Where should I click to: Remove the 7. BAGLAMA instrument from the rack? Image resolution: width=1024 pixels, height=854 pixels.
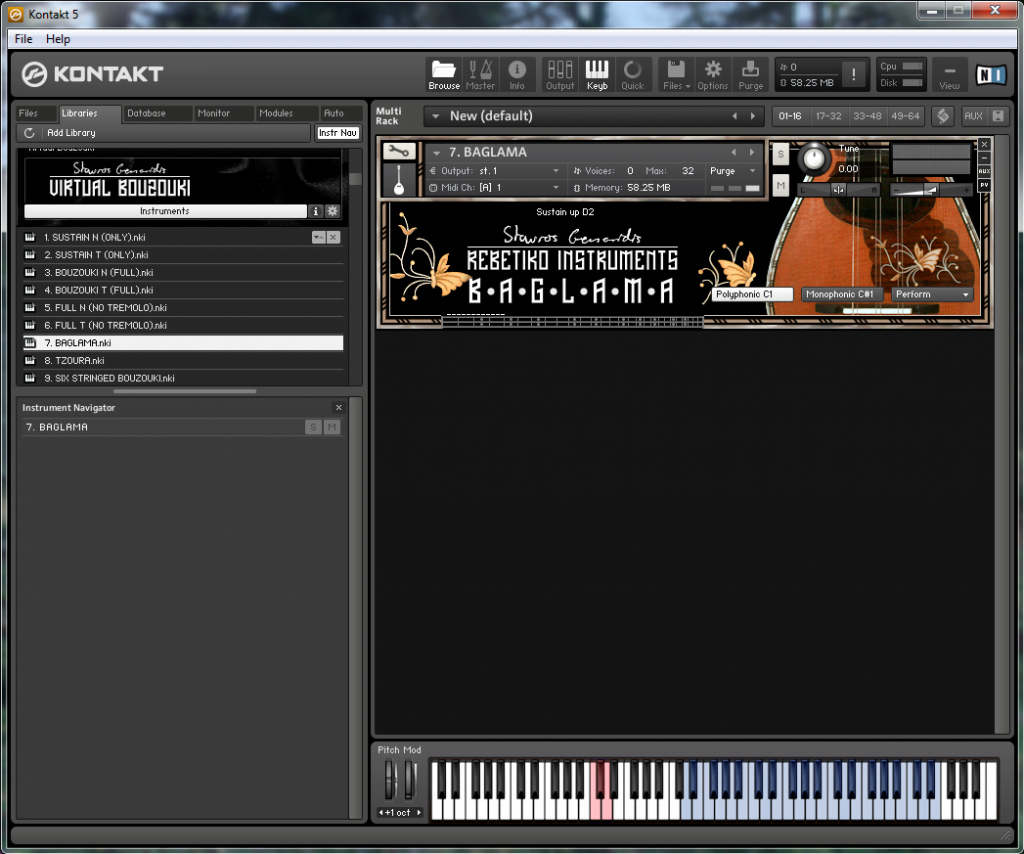click(984, 144)
